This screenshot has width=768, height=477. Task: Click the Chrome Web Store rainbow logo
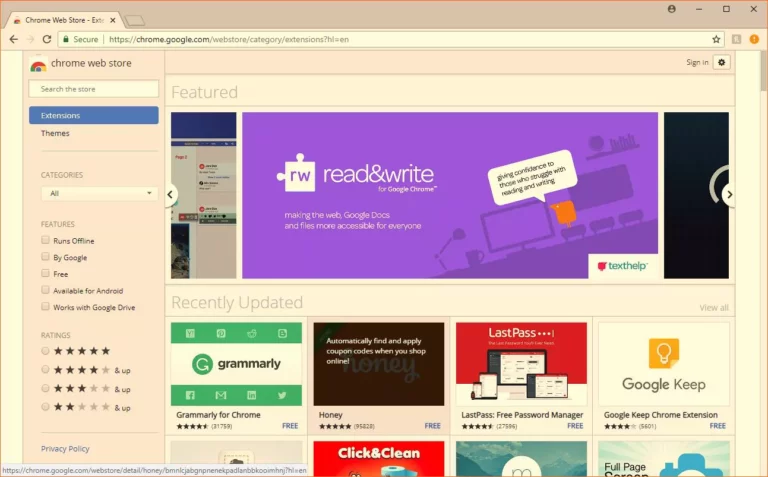click(x=38, y=65)
